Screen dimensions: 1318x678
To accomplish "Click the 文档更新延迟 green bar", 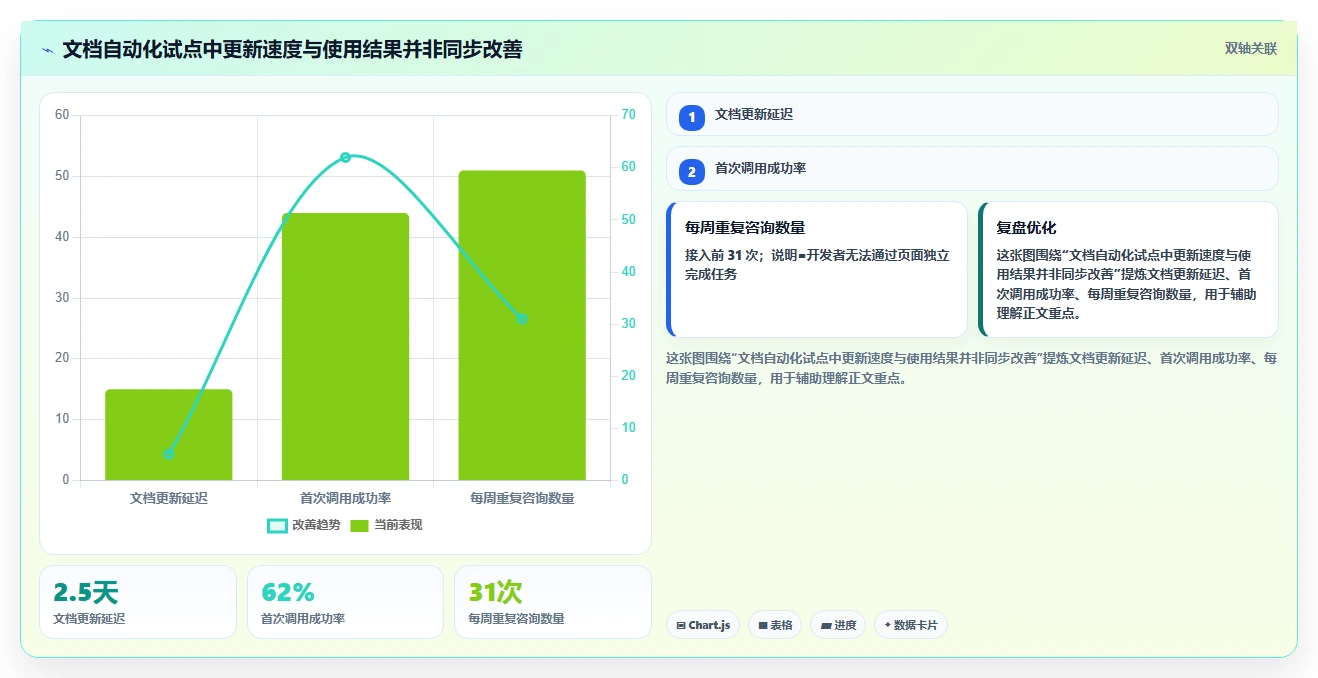I will [x=169, y=435].
